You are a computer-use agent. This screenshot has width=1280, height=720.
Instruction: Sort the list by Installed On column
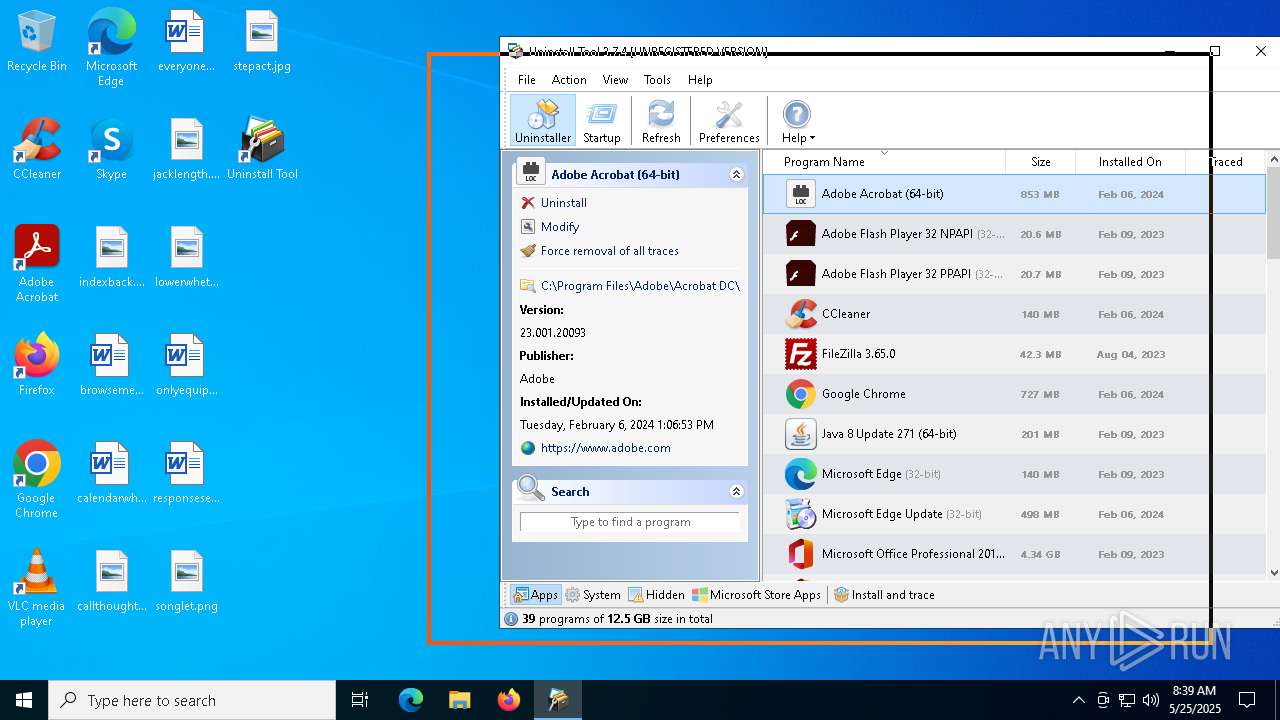[1130, 162]
